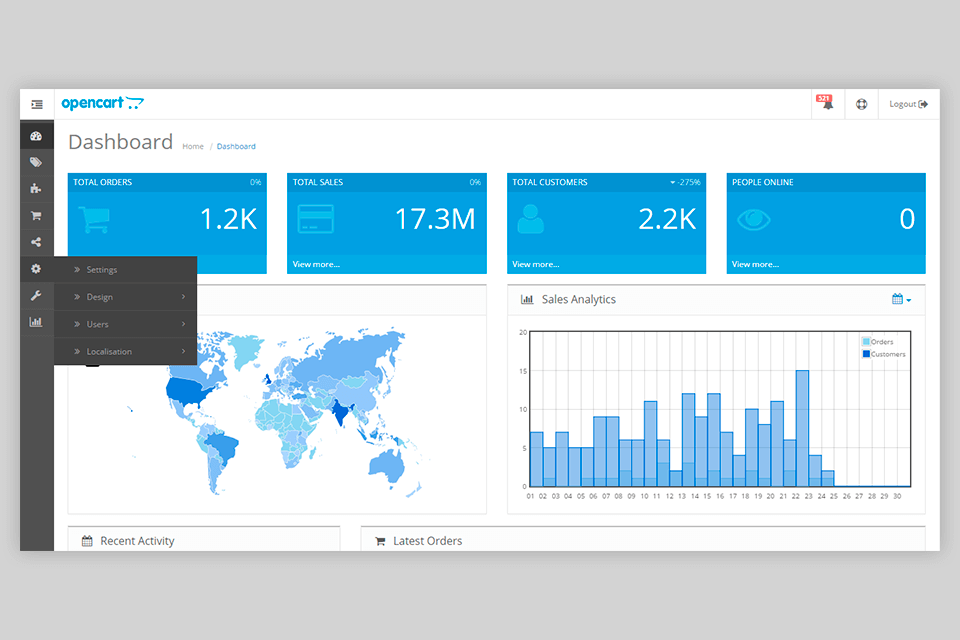The width and height of the screenshot is (960, 640).
Task: Click the Sales Analytics chart icon
Action: click(527, 299)
